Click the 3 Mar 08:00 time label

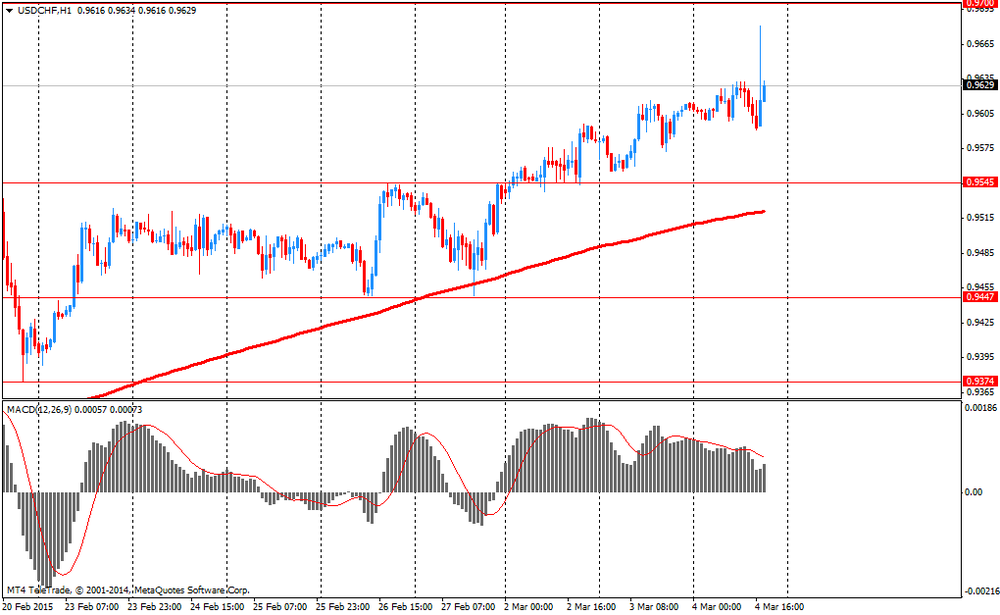(x=654, y=607)
